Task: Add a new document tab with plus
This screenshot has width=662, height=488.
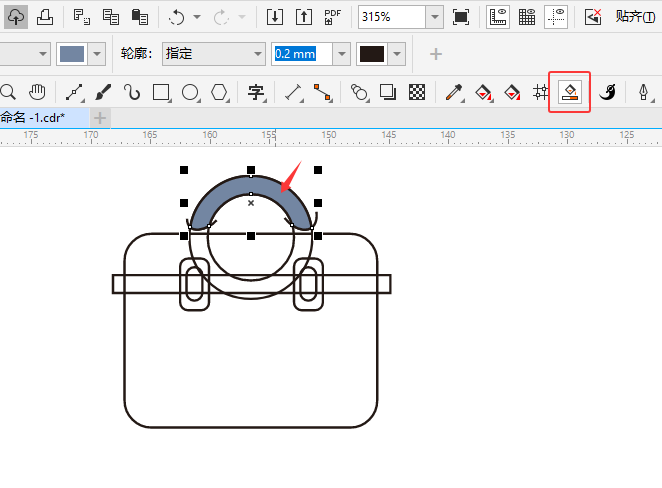Action: coord(100,118)
